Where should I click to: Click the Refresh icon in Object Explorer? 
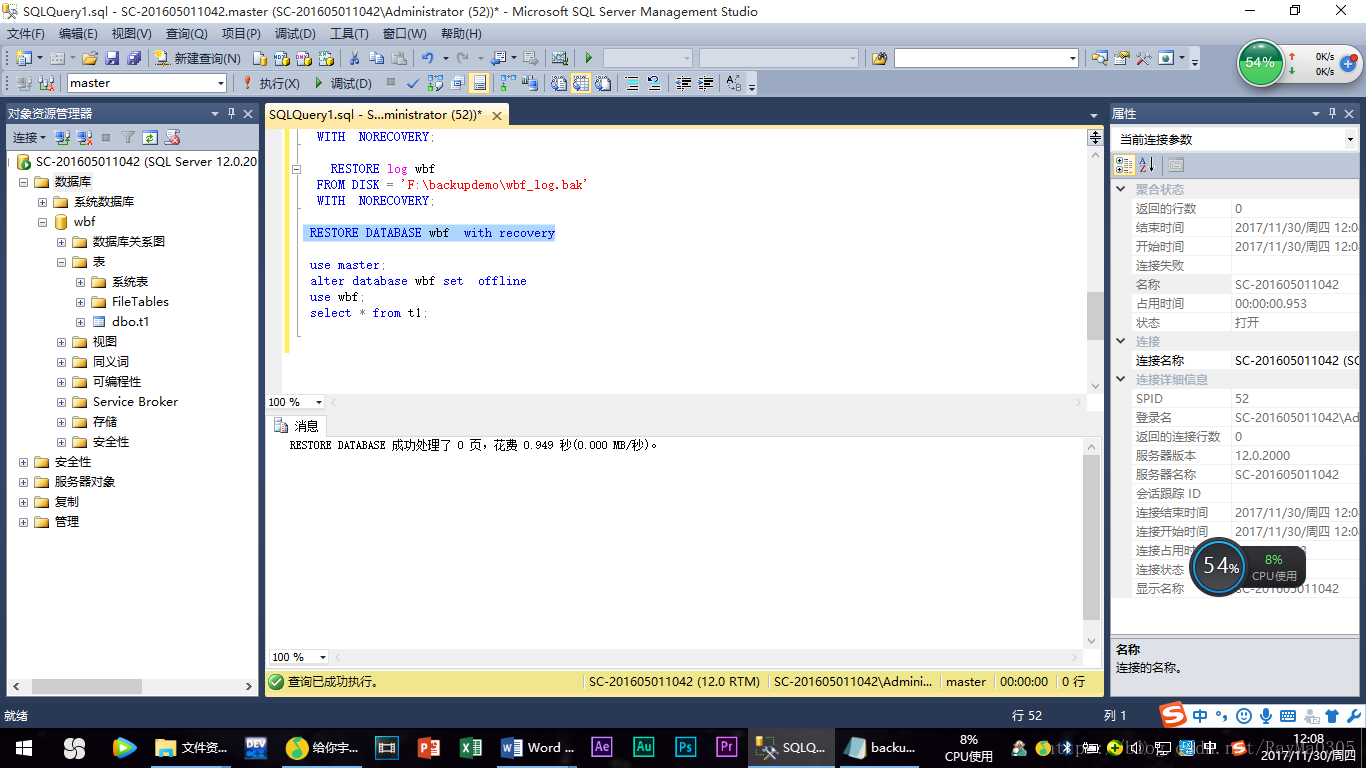click(150, 137)
